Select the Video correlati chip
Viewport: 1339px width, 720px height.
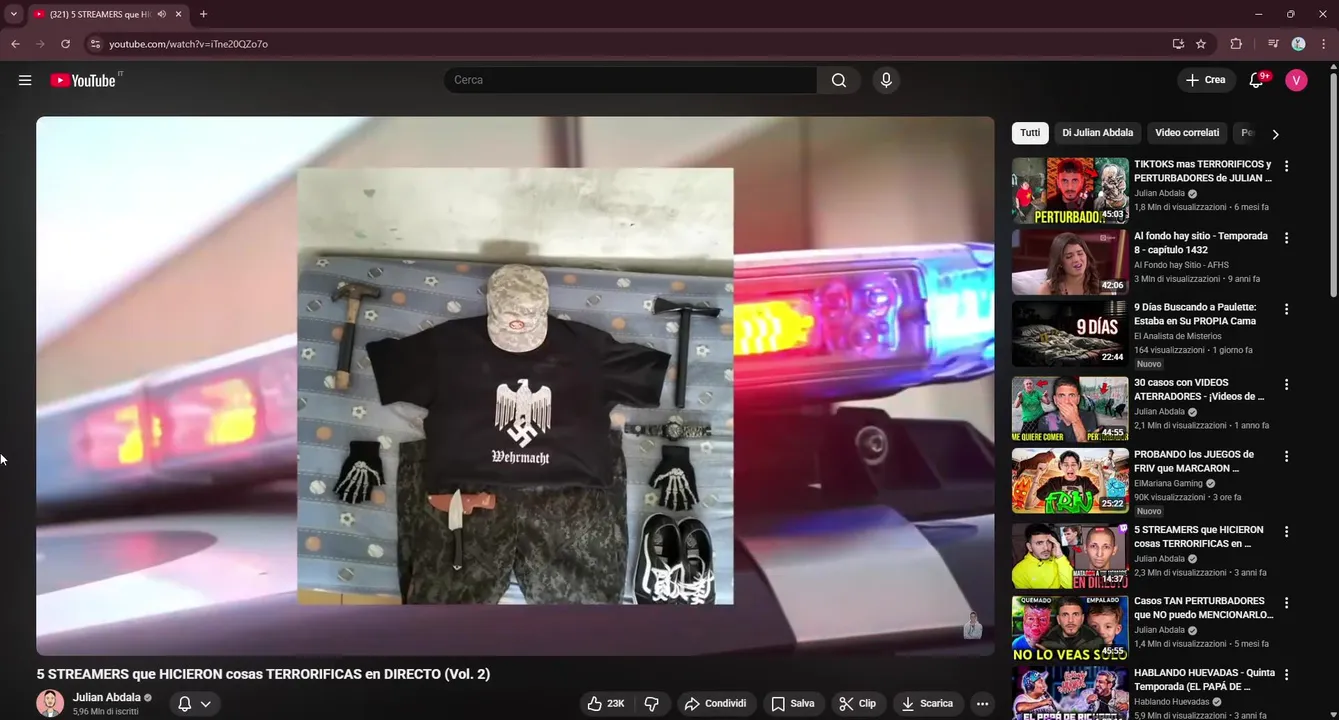click(1187, 133)
